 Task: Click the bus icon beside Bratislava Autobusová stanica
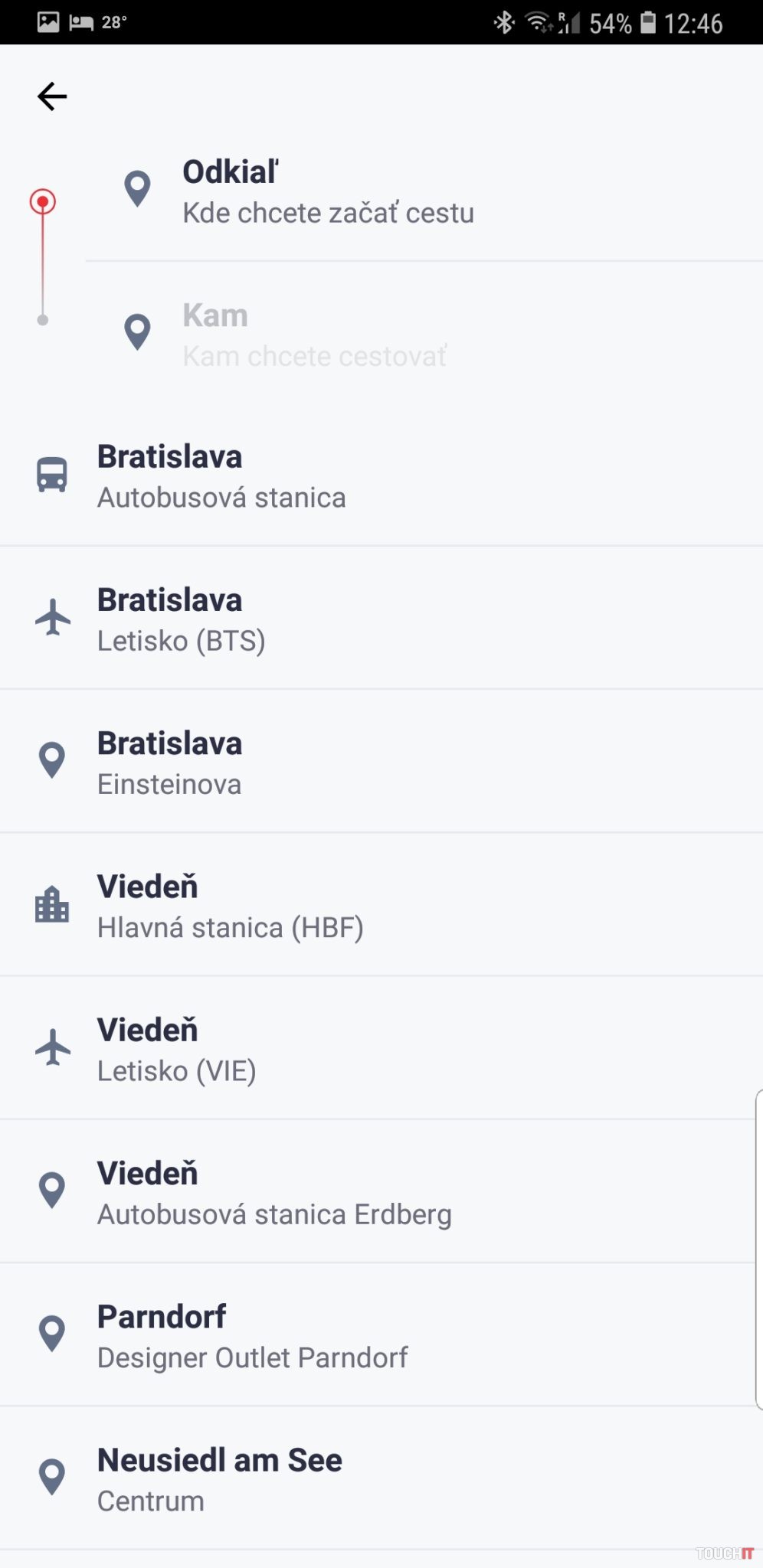[x=52, y=475]
